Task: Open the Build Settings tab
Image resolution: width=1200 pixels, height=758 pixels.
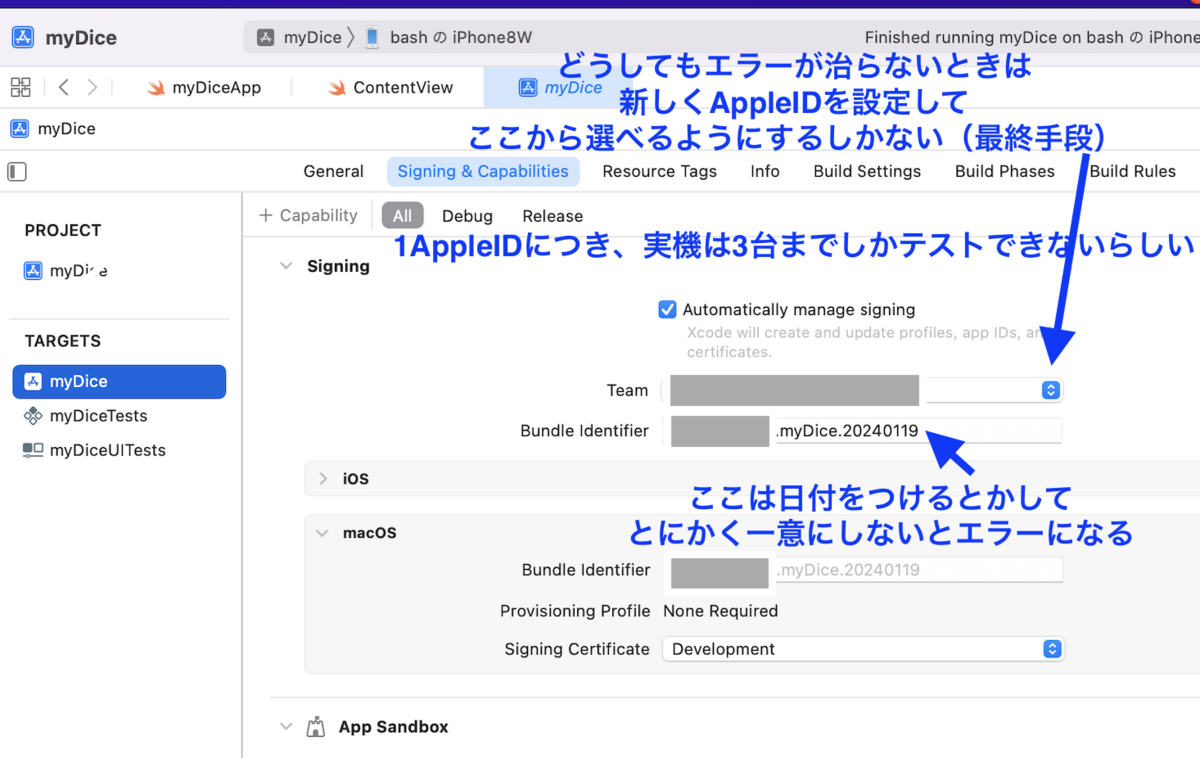Action: pos(867,171)
